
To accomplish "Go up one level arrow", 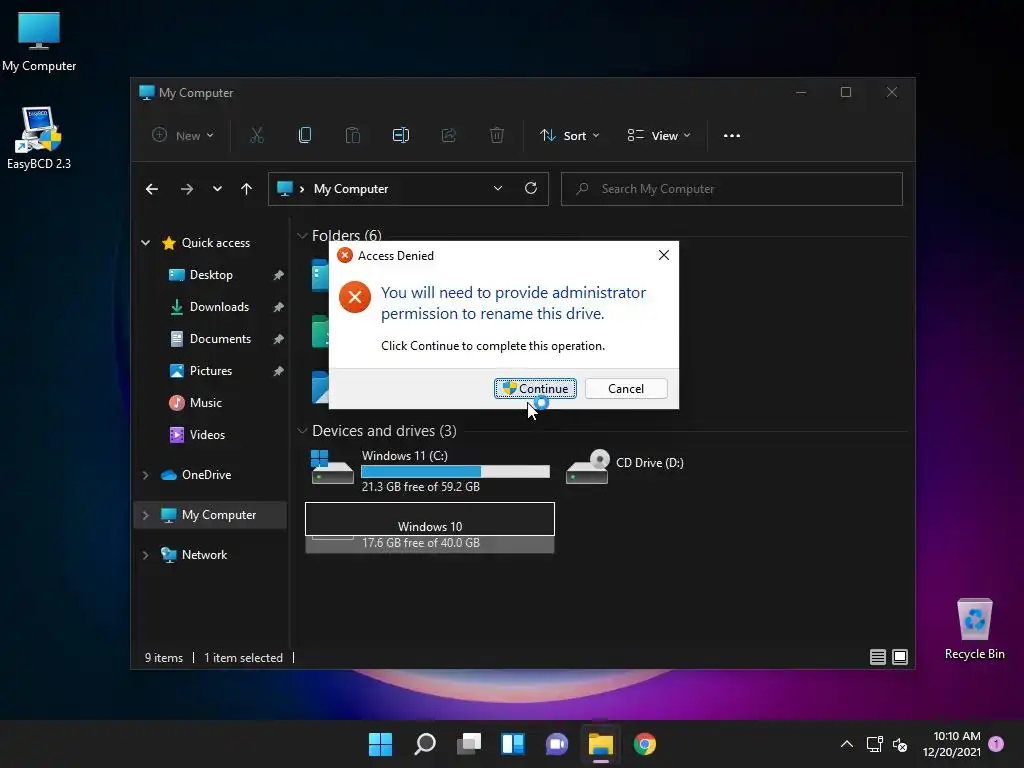I will [x=246, y=189].
